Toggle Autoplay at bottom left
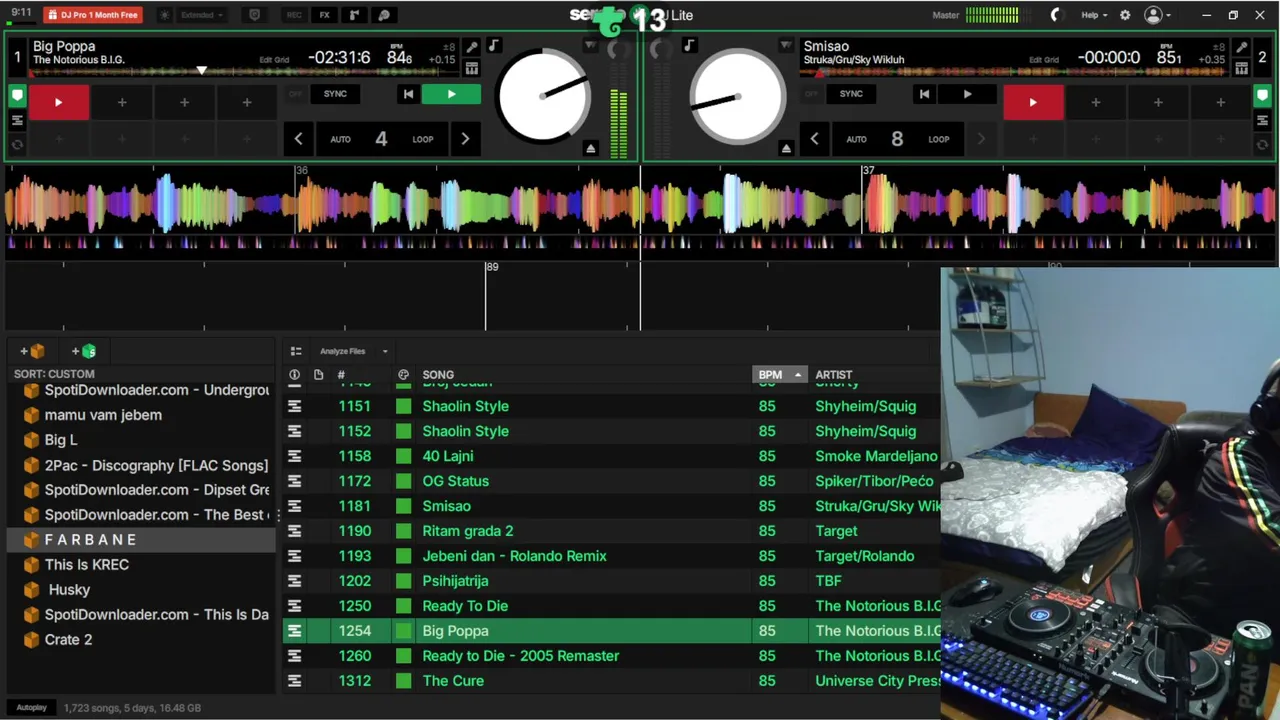 pyautogui.click(x=31, y=708)
